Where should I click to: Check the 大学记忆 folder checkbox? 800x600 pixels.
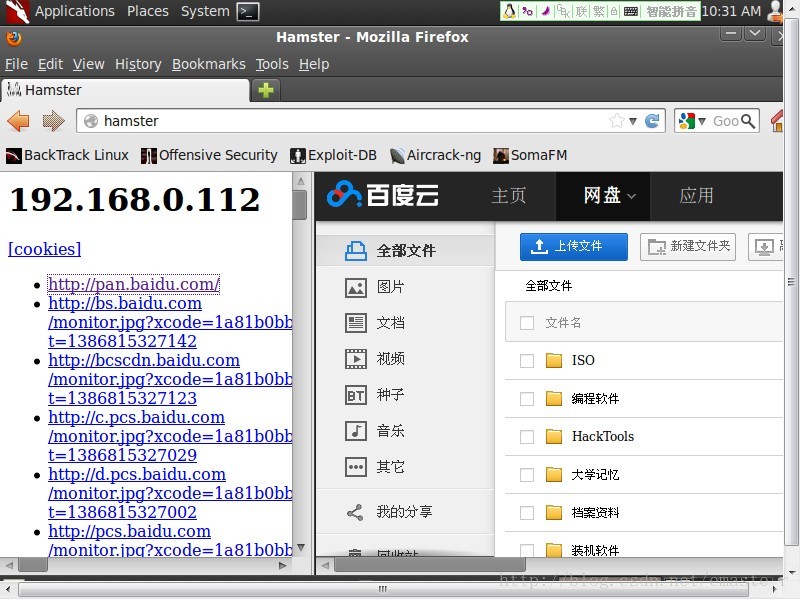(527, 475)
